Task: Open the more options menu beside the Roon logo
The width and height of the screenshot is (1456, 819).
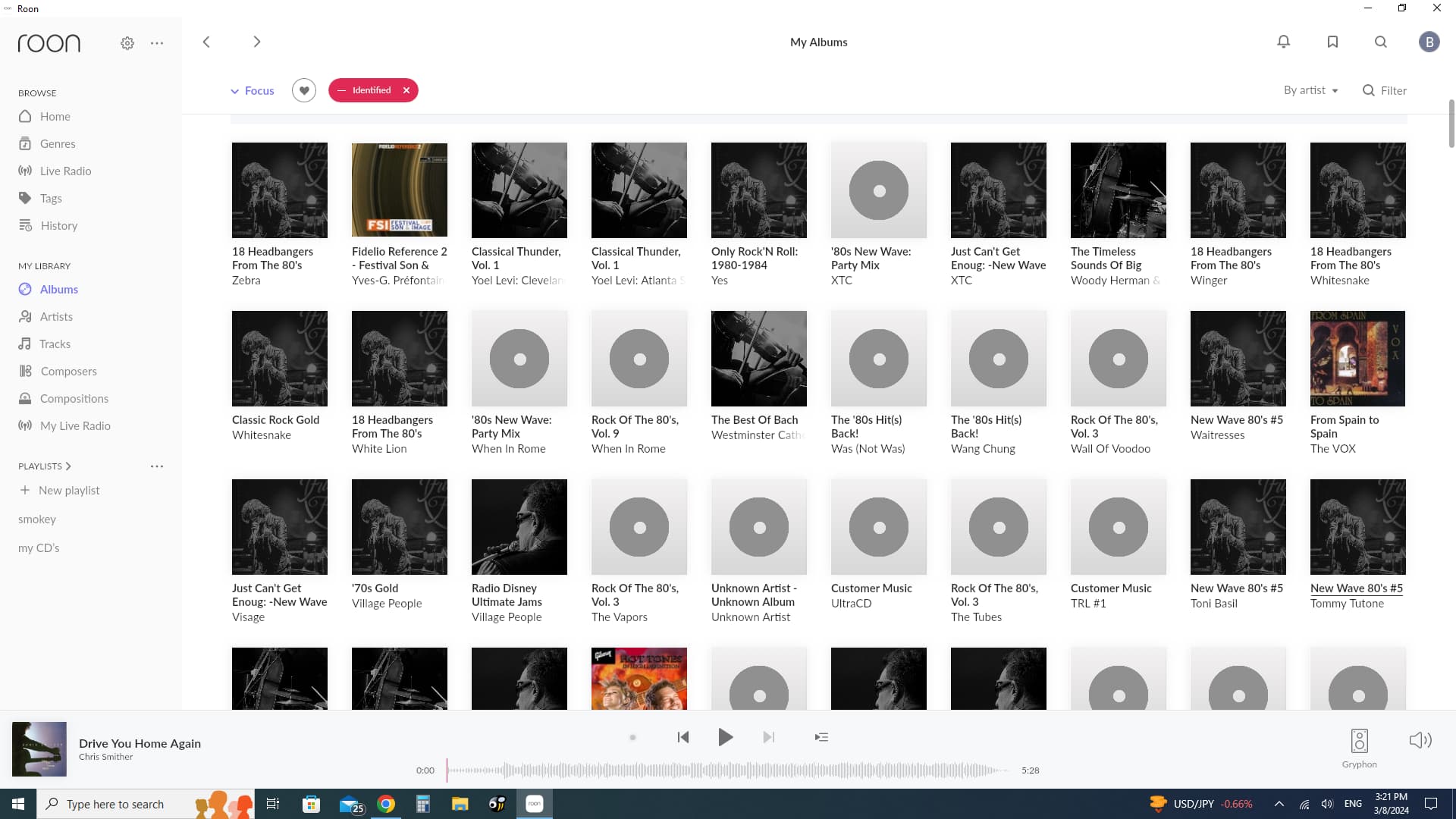Action: [157, 43]
